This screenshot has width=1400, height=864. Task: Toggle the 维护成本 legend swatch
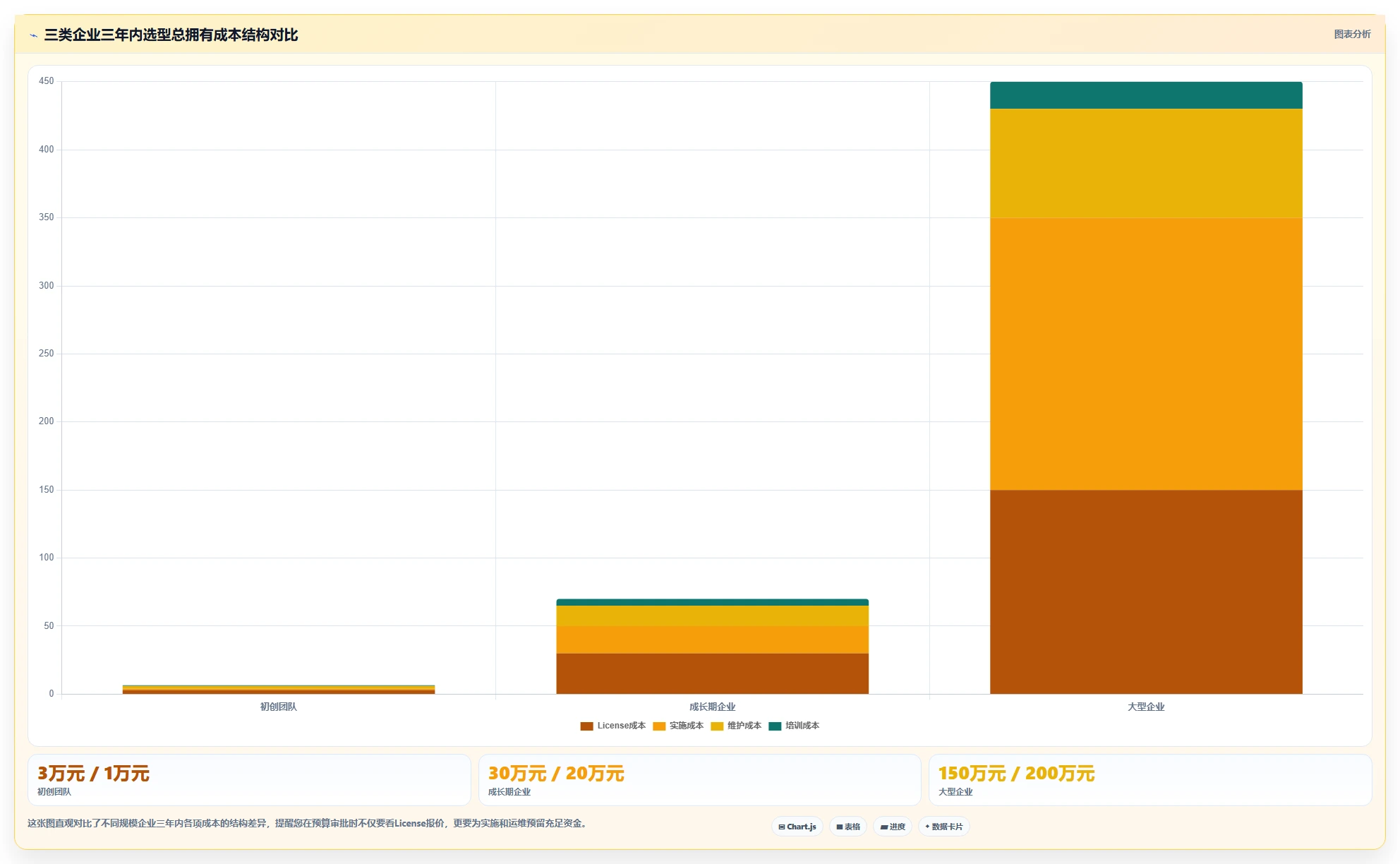[x=717, y=726]
